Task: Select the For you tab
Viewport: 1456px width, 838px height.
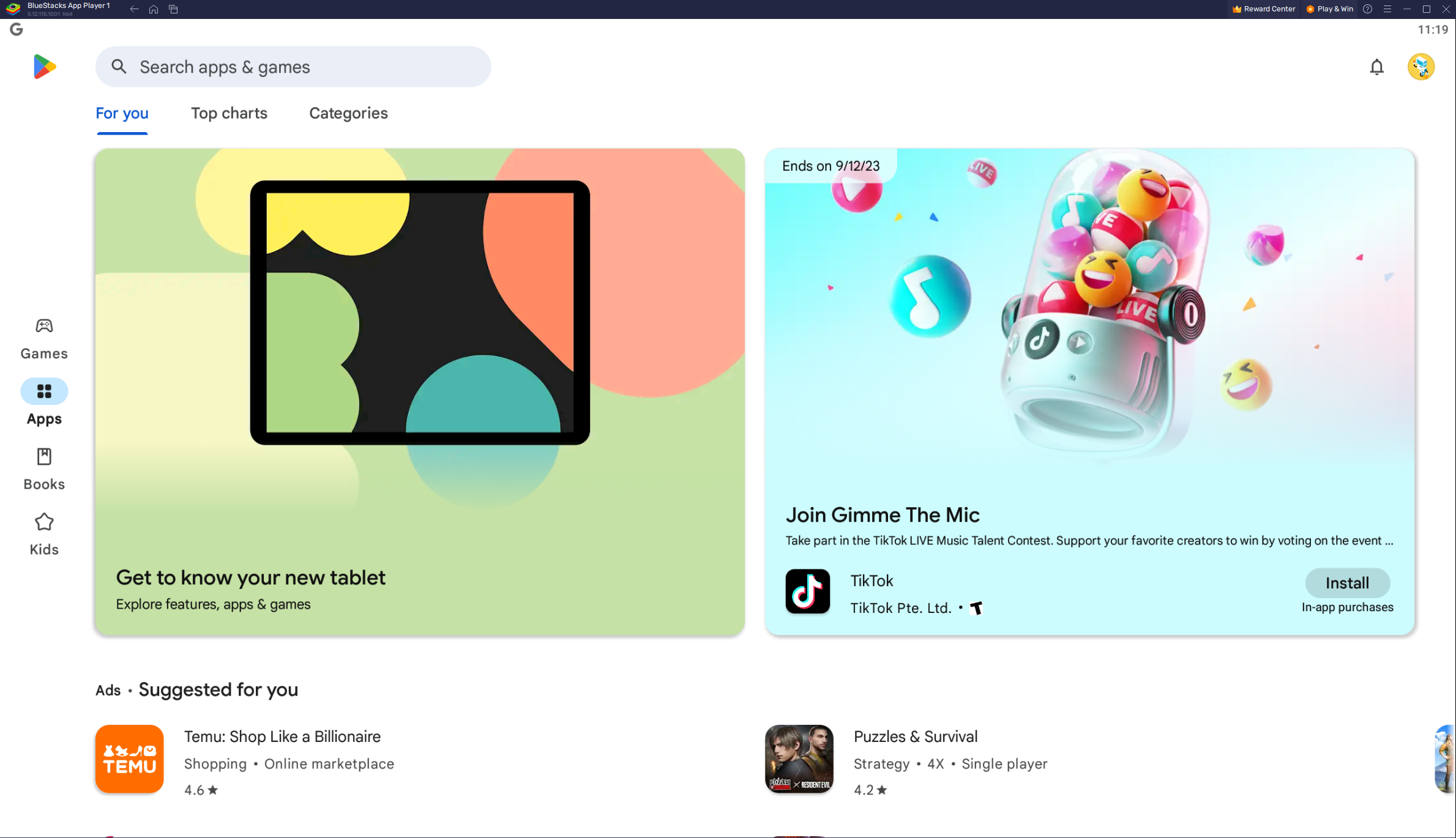Action: (122, 113)
